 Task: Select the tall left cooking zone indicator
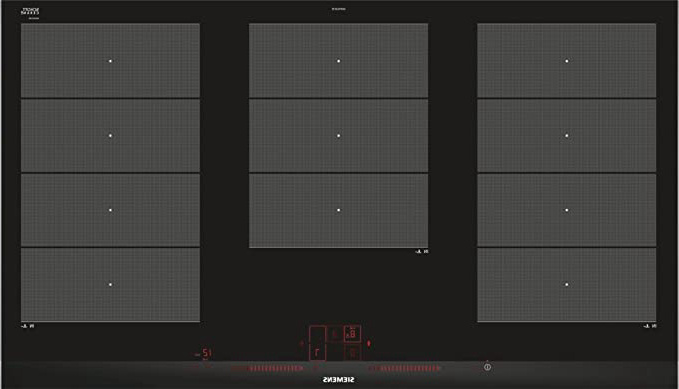pyautogui.click(x=317, y=343)
